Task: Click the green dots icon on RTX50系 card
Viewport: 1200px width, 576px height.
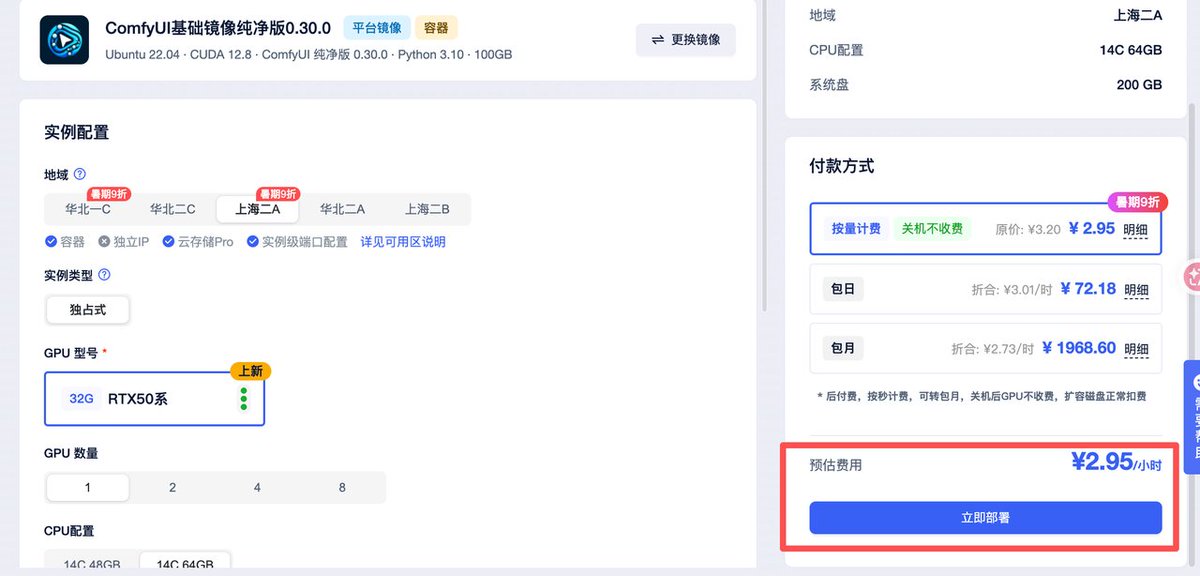Action: pyautogui.click(x=243, y=399)
